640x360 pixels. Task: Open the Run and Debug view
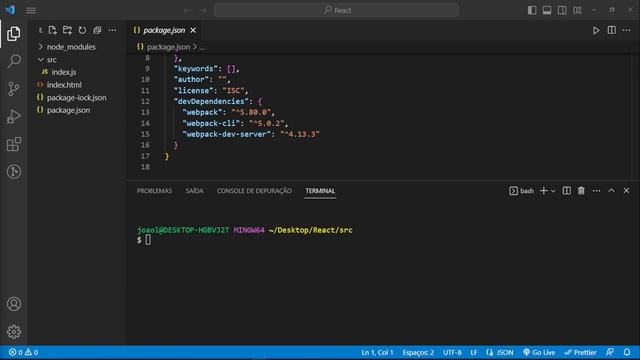pyautogui.click(x=13, y=116)
